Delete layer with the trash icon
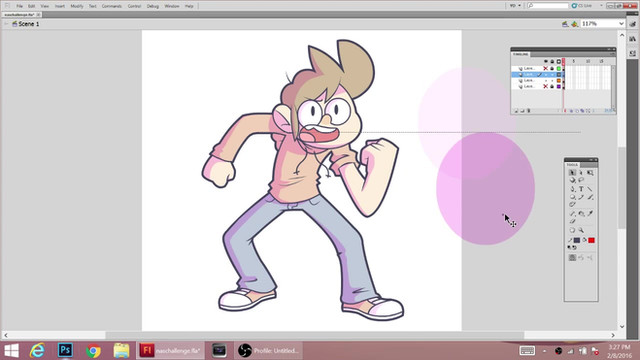The height and width of the screenshot is (360, 640). pos(529,111)
